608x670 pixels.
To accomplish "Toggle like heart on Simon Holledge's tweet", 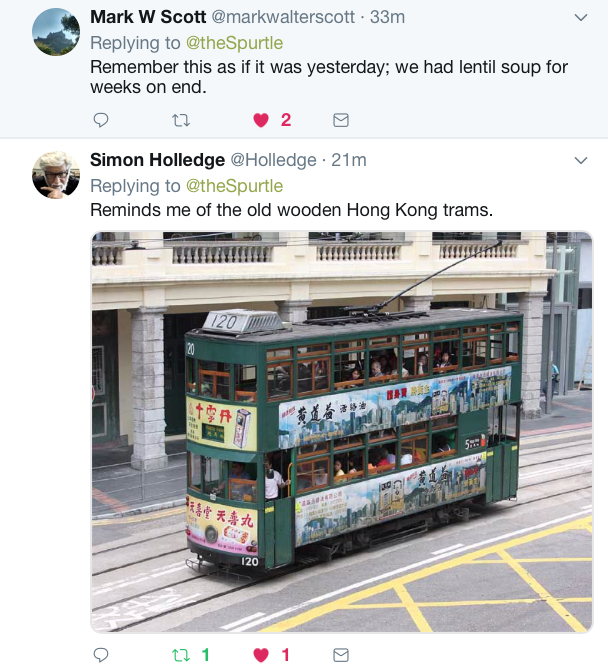I will point(261,655).
